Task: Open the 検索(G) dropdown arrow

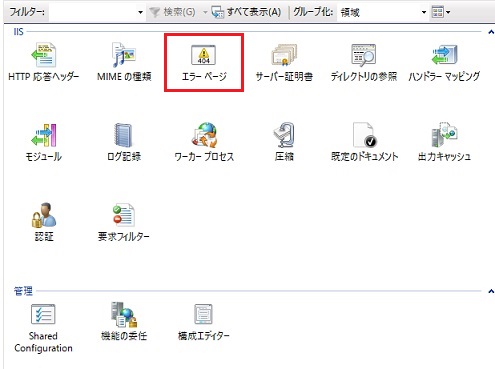Action: tap(205, 12)
